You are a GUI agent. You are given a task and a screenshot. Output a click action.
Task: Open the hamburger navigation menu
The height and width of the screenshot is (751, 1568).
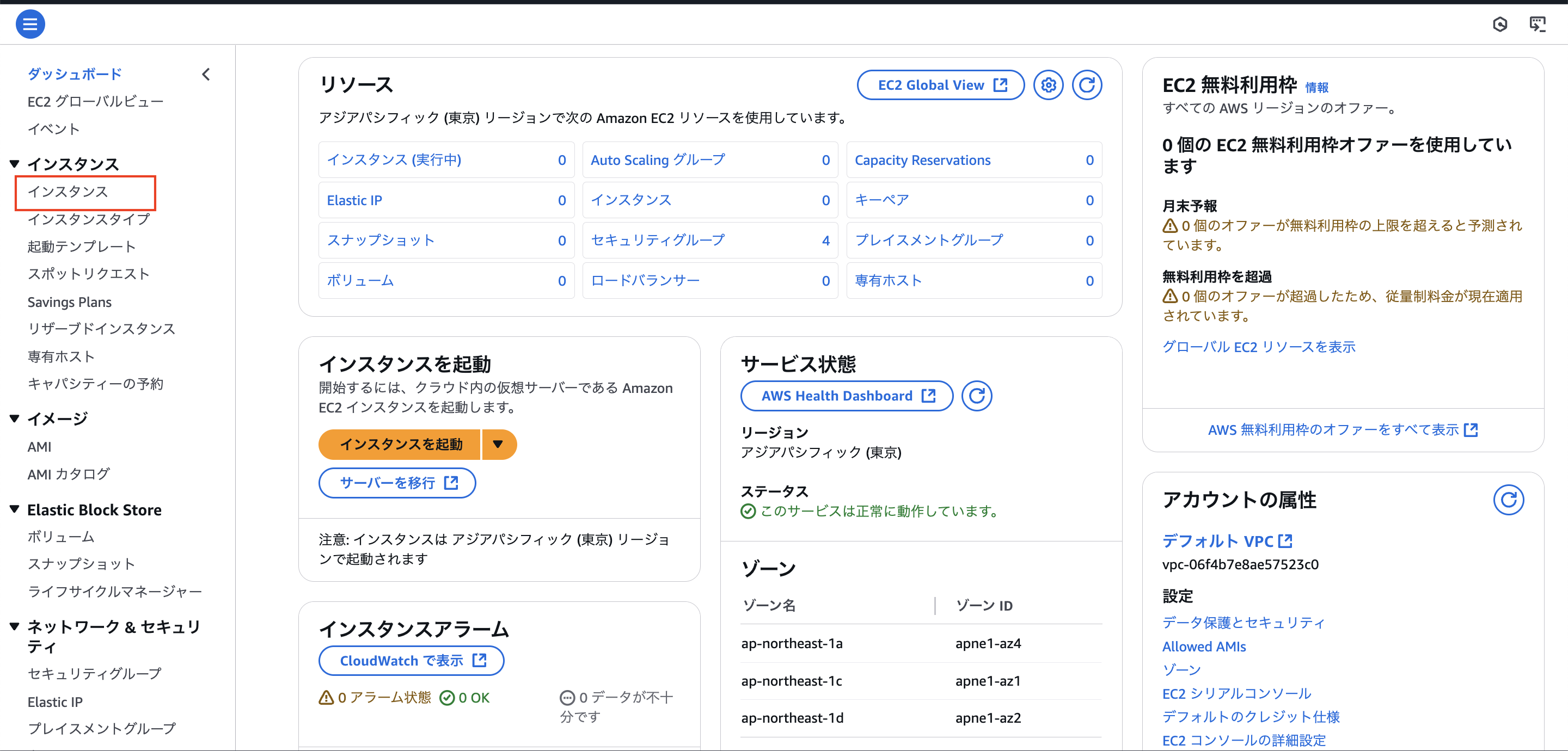(x=30, y=24)
